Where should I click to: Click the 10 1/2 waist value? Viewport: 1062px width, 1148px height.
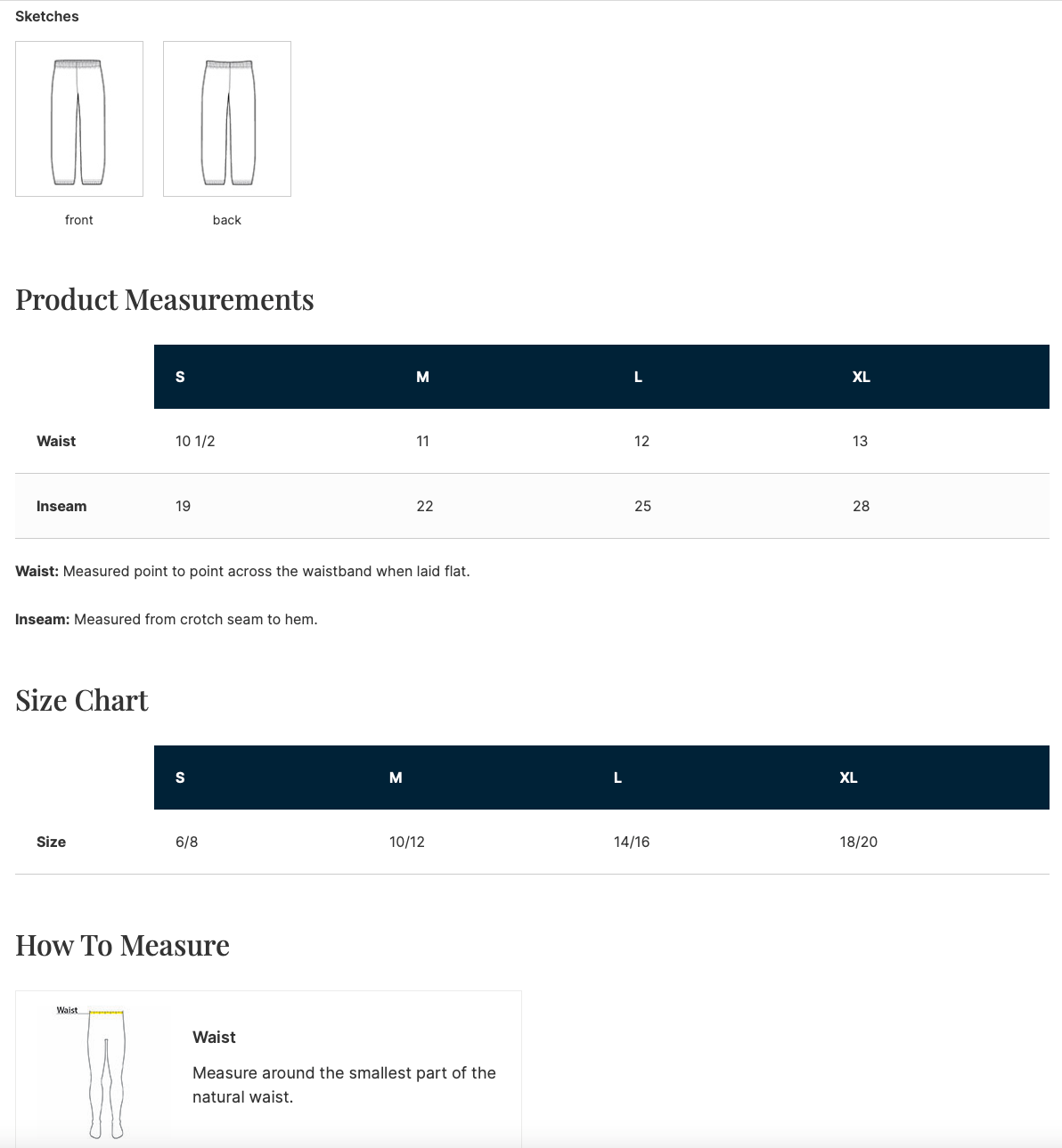click(x=195, y=441)
